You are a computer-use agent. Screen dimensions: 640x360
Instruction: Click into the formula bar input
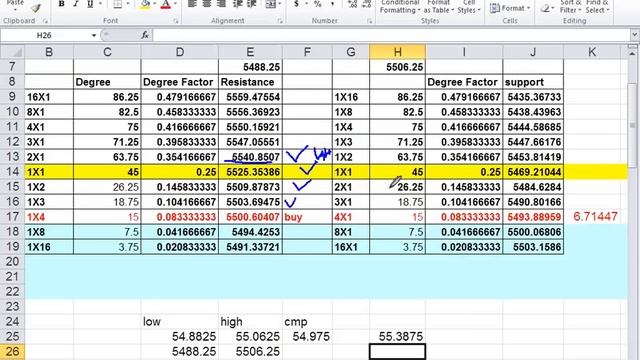(x=392, y=35)
